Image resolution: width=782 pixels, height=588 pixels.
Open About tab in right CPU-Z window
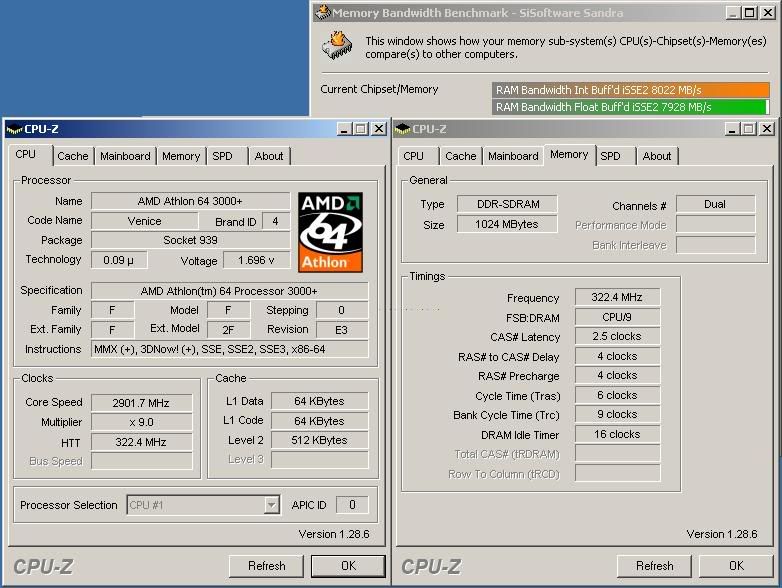[657, 156]
